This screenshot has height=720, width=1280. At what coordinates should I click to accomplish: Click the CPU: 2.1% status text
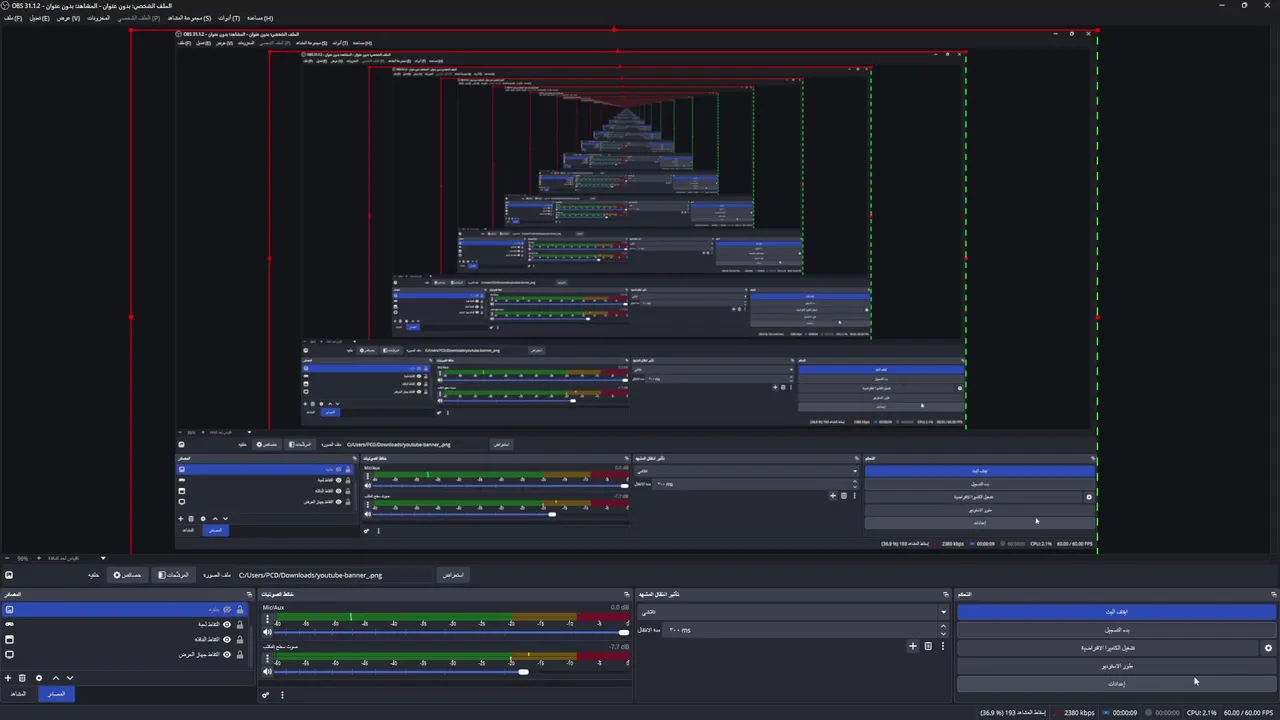click(1201, 713)
